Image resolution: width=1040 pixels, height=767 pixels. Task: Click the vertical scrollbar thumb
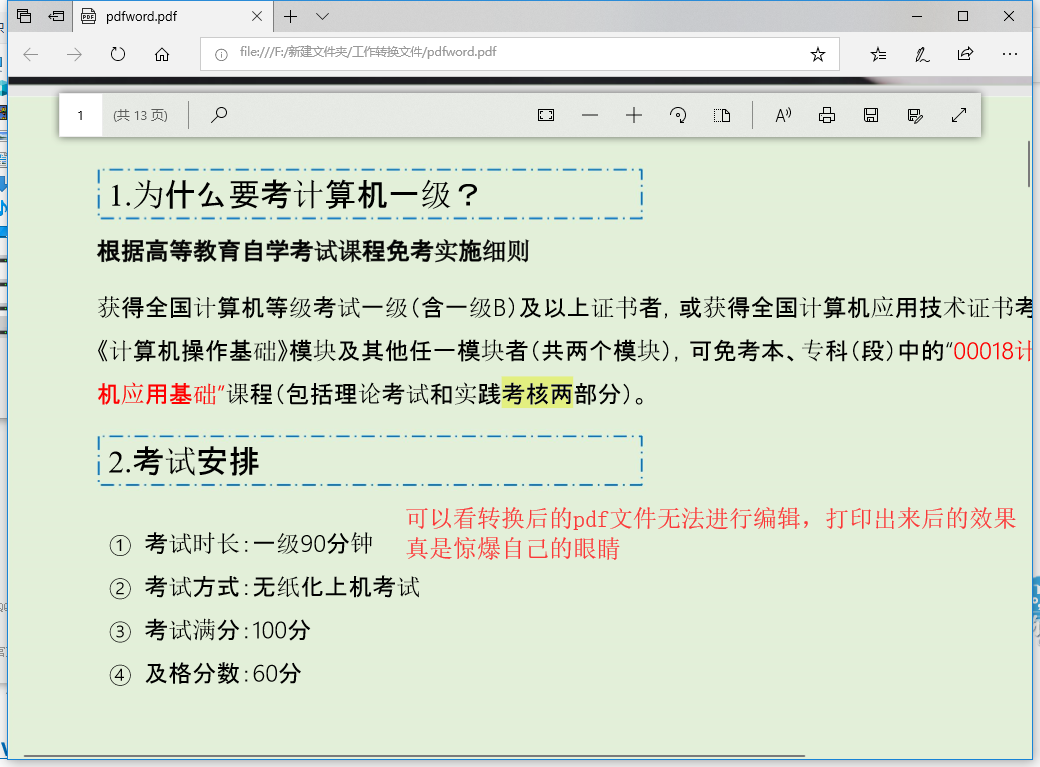(1029, 163)
